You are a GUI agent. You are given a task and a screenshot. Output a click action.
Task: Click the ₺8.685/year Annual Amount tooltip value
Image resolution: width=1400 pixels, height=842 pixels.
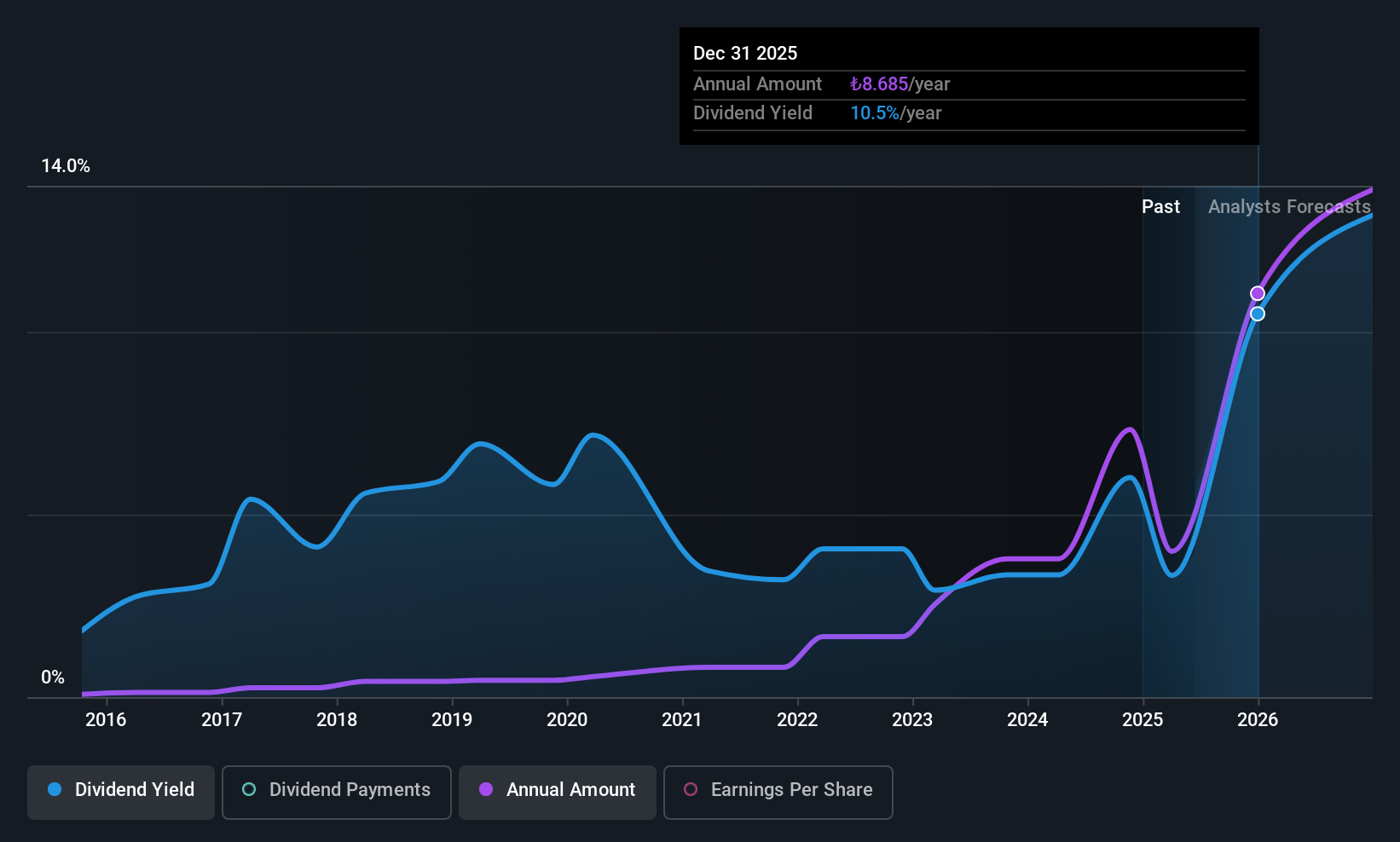click(900, 84)
